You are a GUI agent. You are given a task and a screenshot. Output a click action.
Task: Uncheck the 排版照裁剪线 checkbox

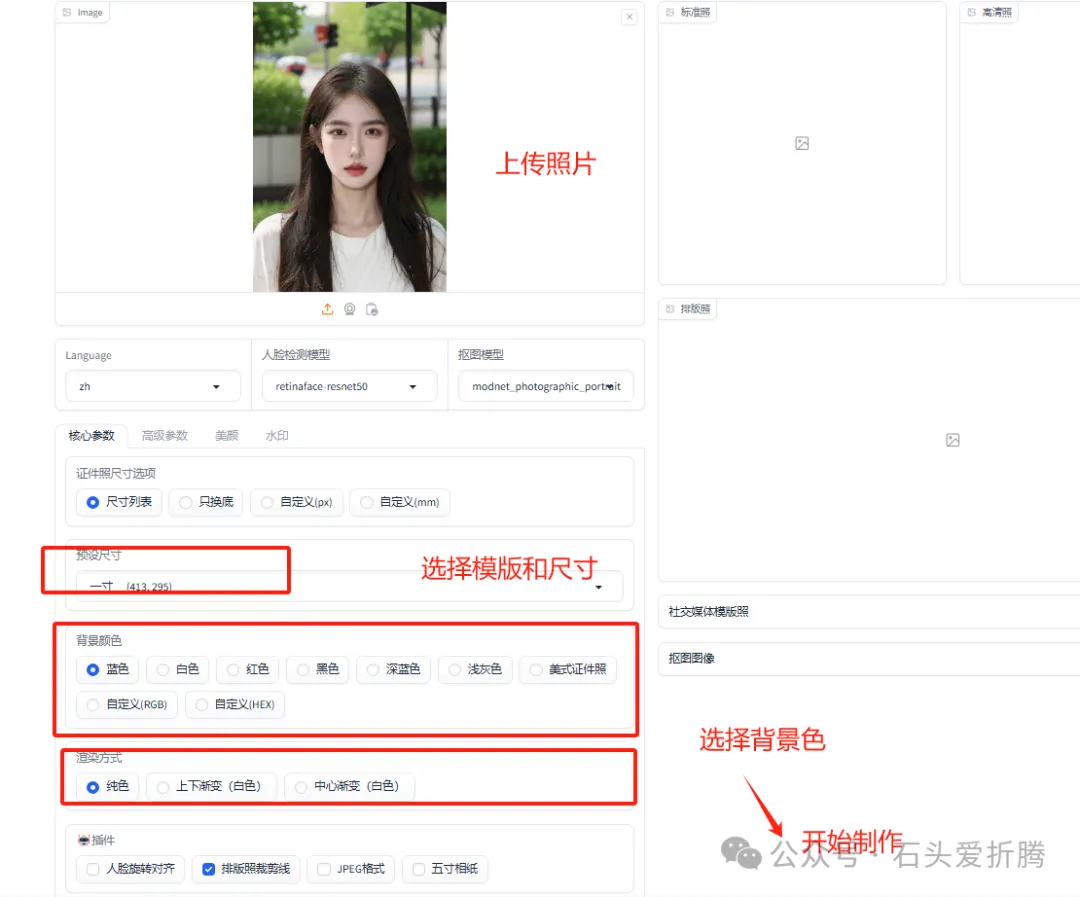[x=209, y=869]
